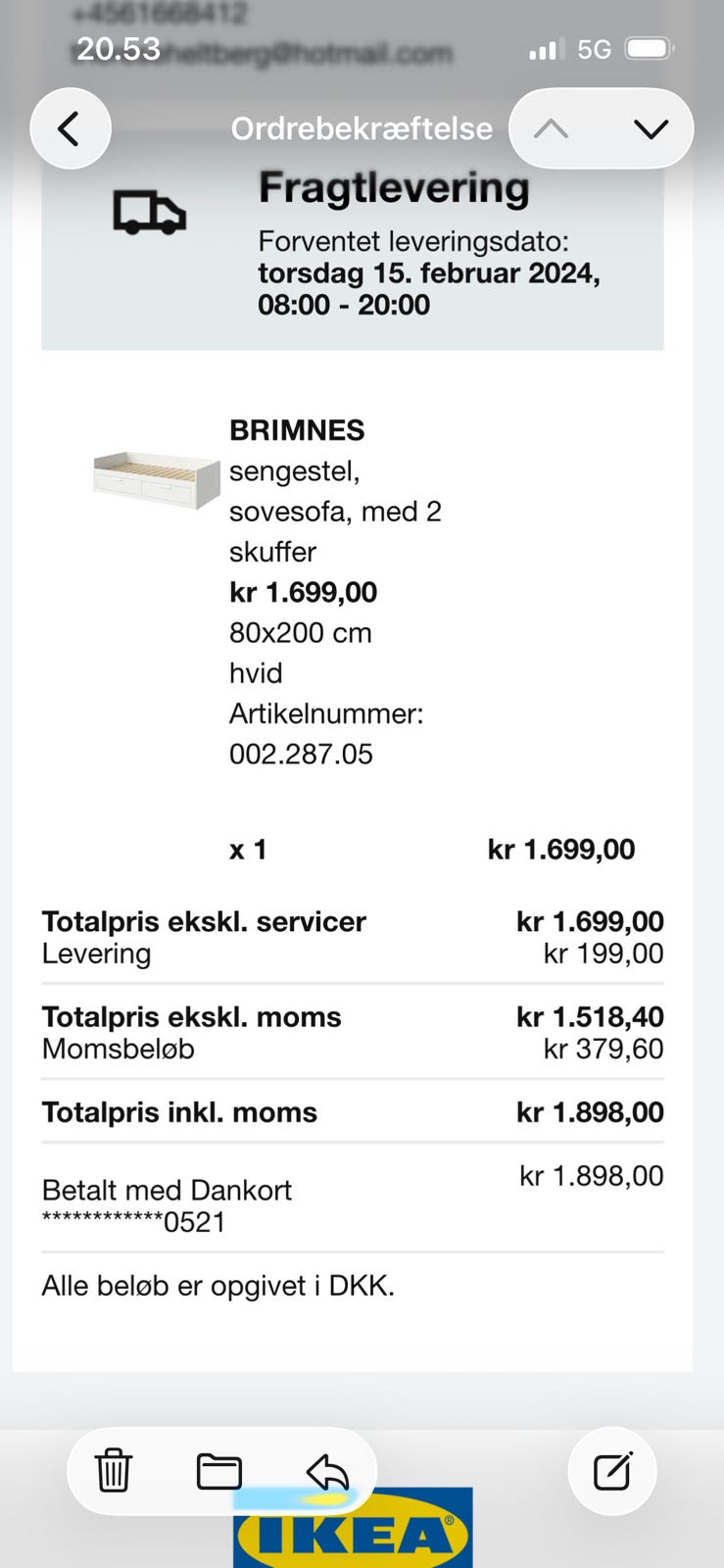
Task: Go to previous message with up chevron
Action: point(552,128)
